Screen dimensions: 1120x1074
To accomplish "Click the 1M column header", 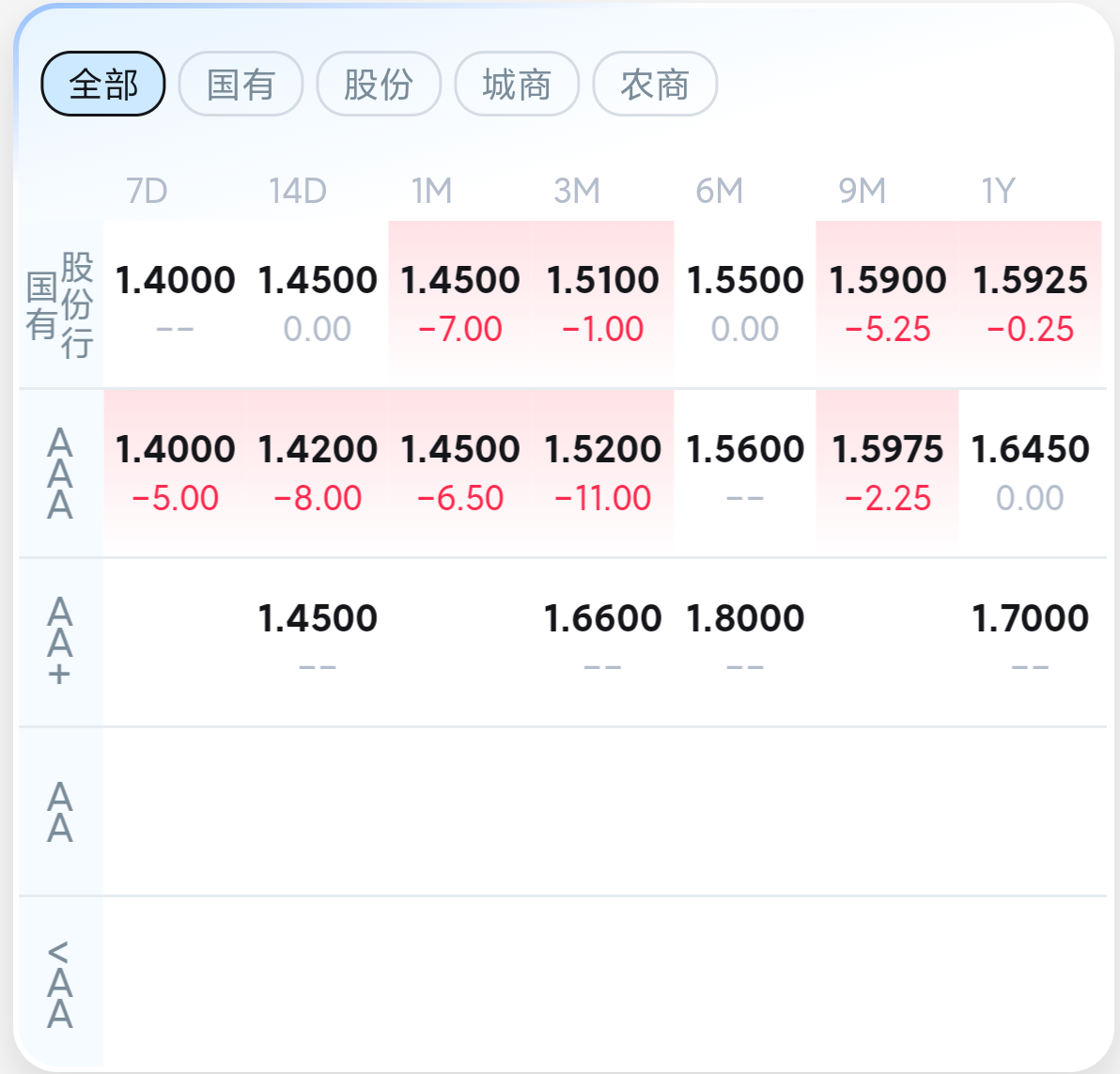I will click(x=431, y=191).
